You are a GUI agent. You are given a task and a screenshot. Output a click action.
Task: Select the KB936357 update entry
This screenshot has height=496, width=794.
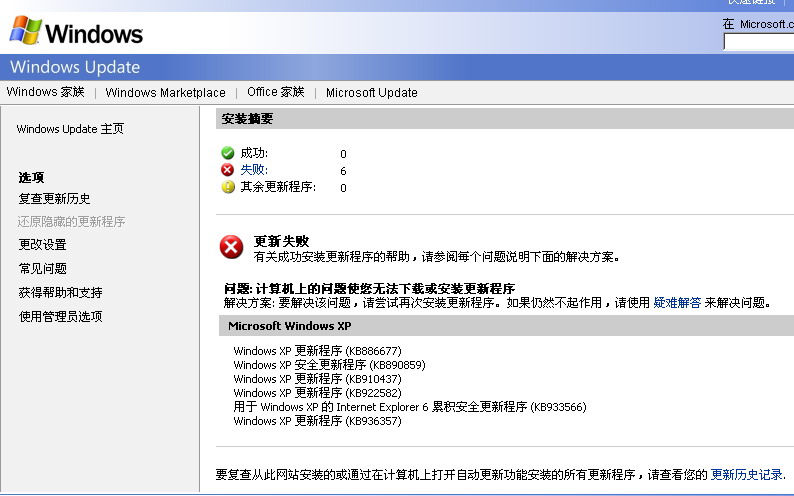click(x=317, y=421)
